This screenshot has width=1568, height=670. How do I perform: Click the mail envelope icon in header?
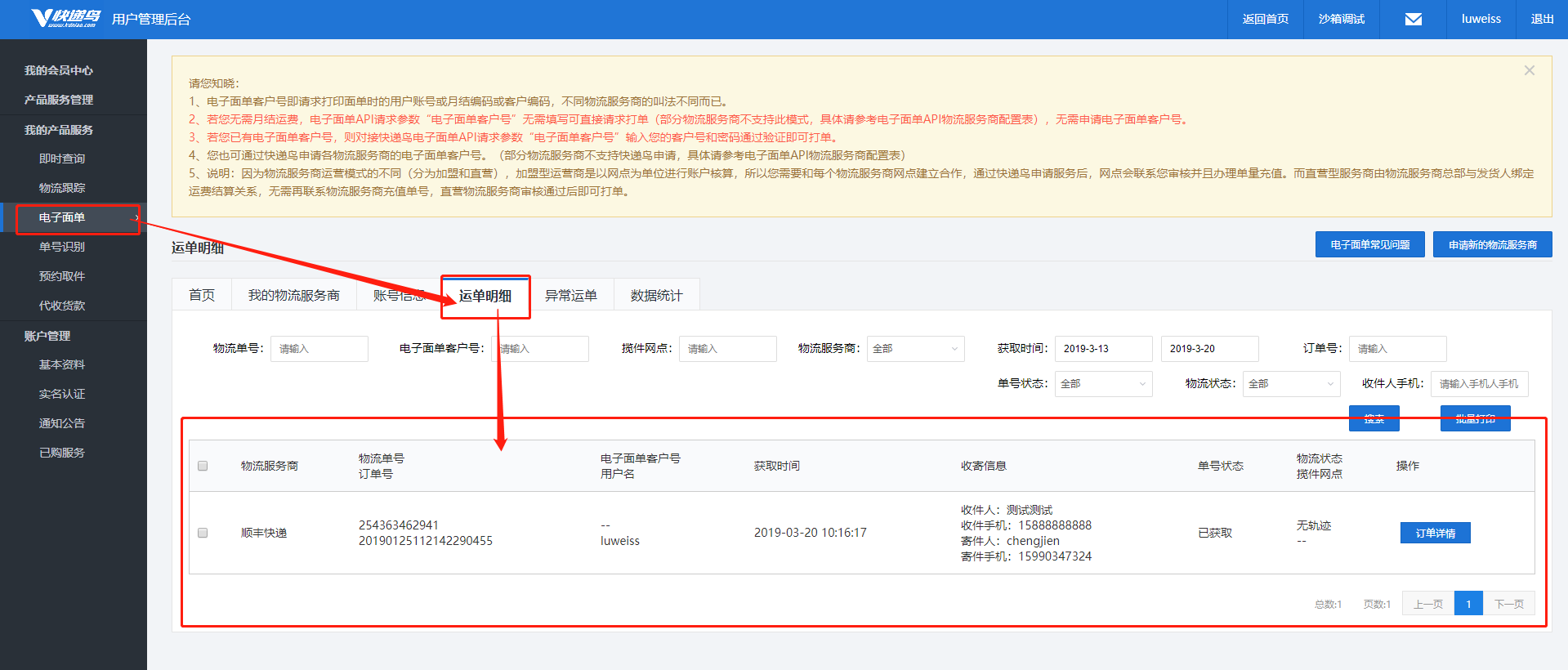[1413, 20]
